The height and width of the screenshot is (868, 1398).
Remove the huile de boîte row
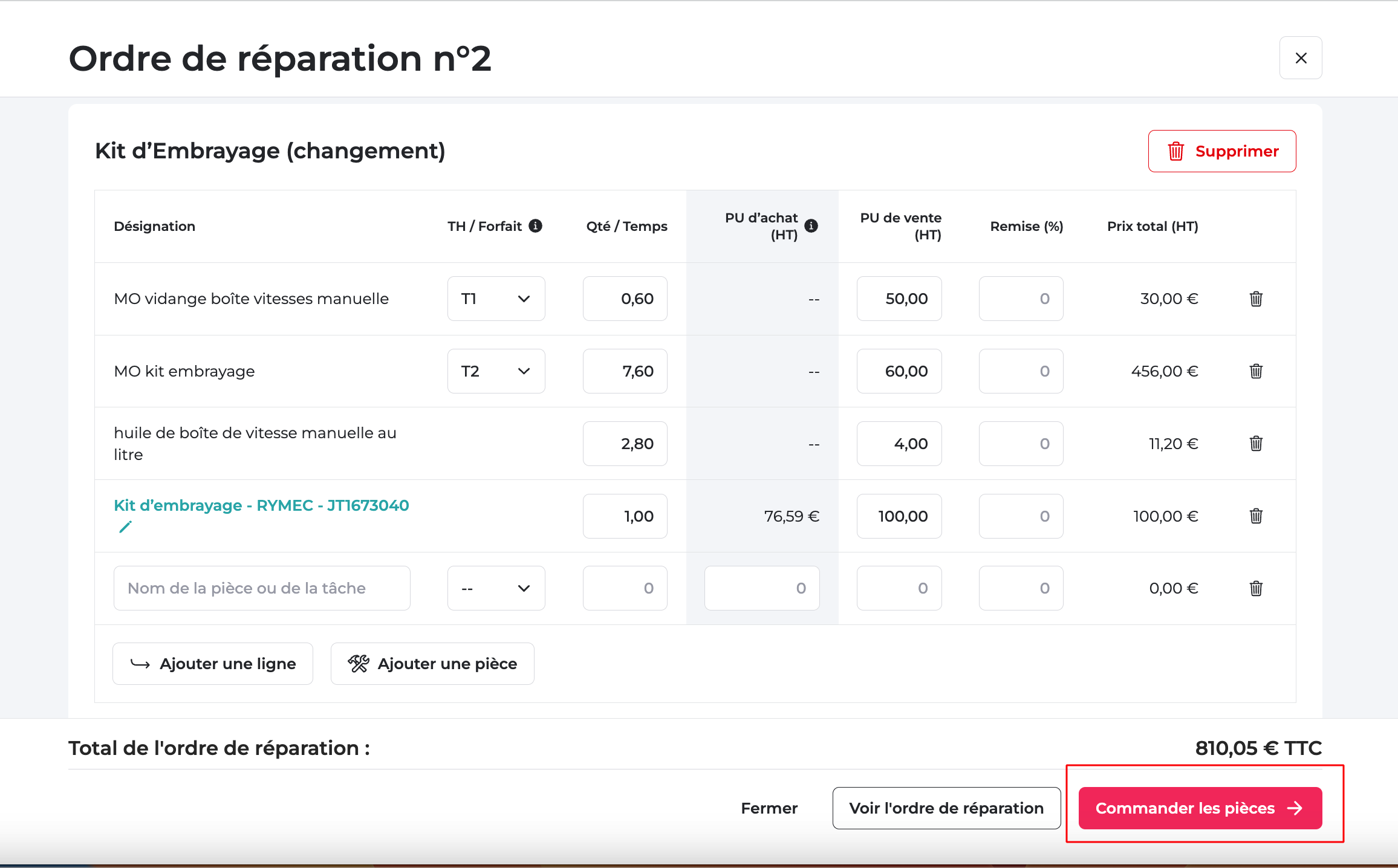pos(1256,444)
